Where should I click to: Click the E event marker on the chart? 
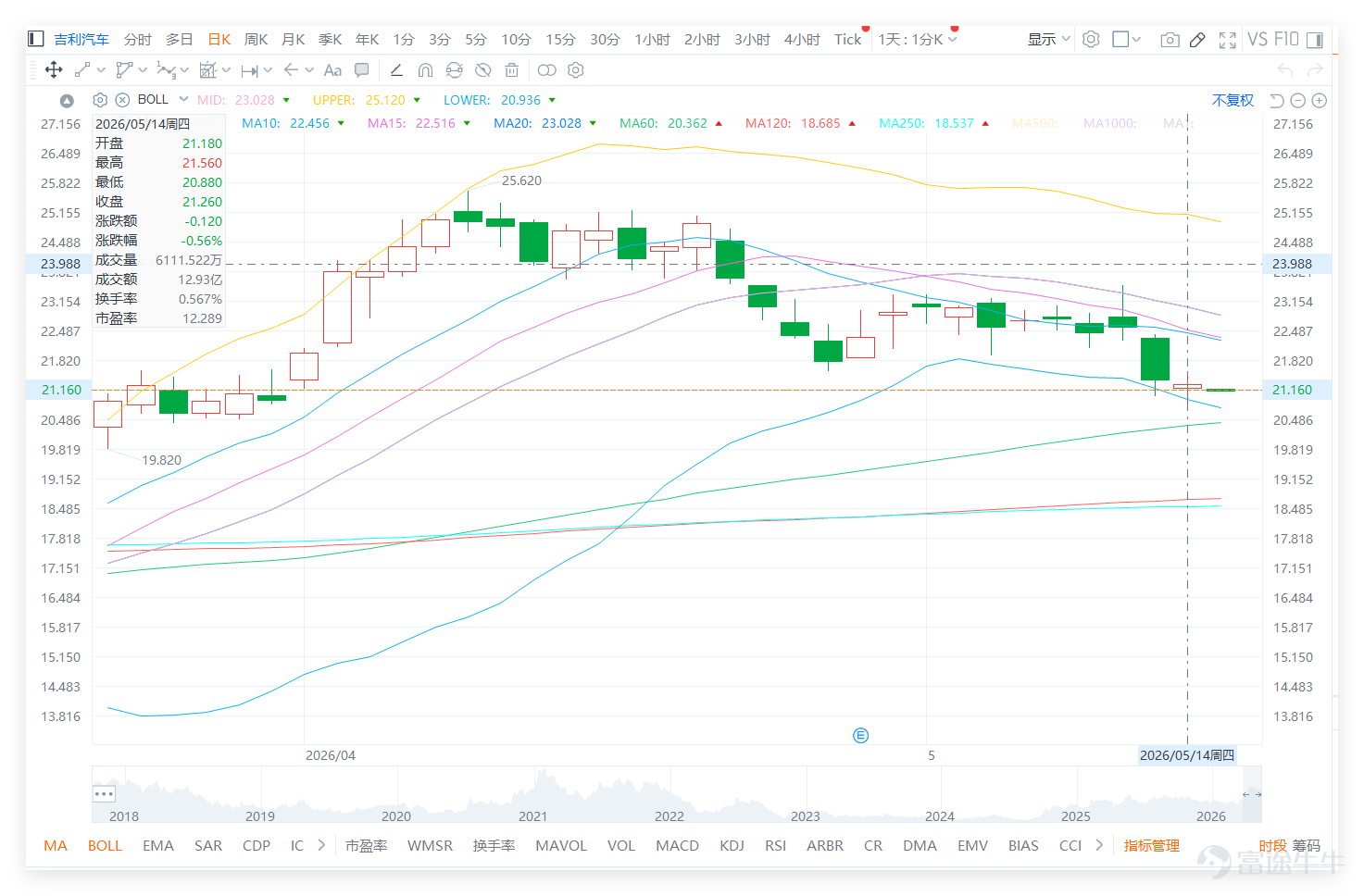click(x=861, y=736)
